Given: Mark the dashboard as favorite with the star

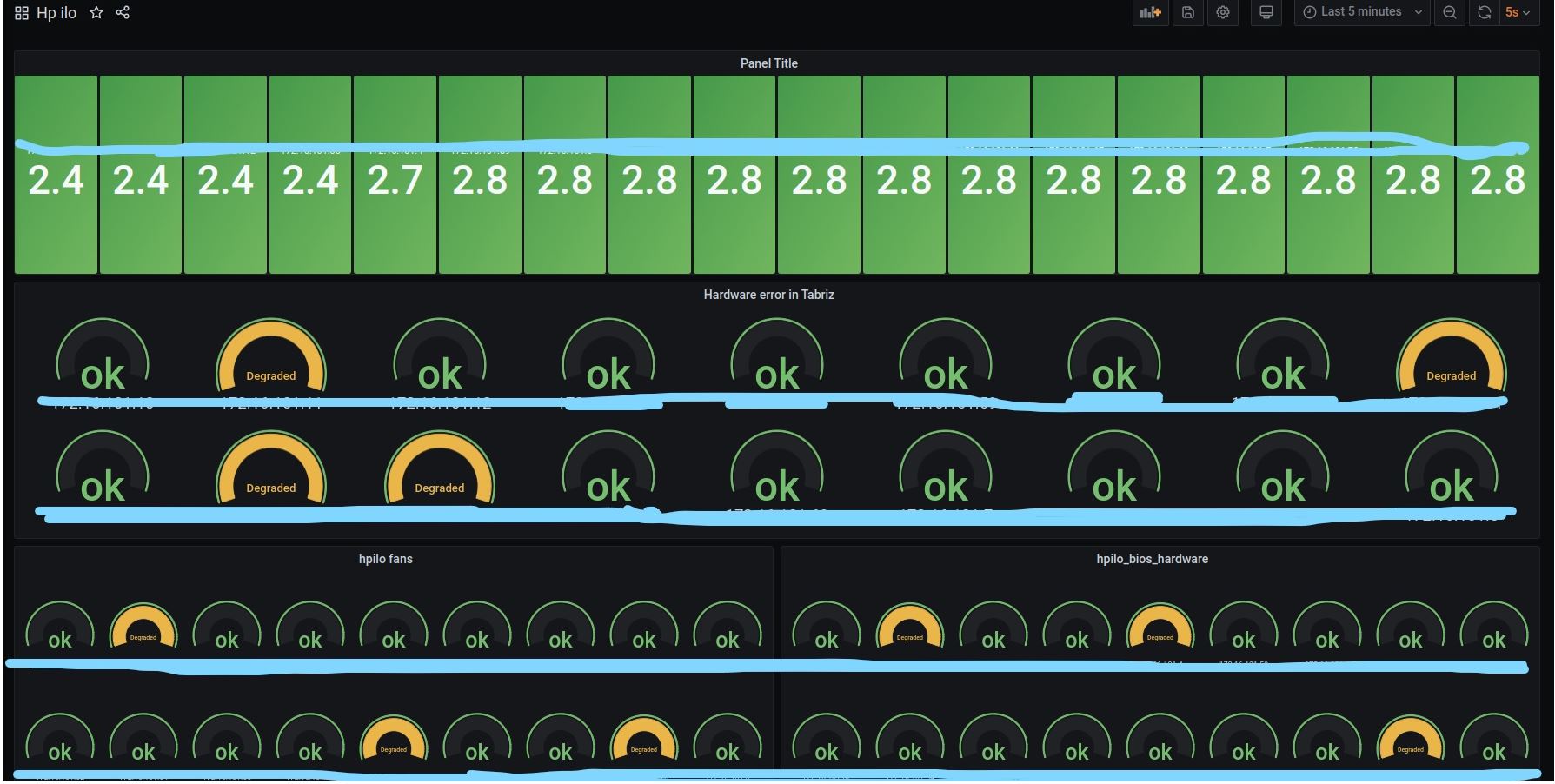Looking at the screenshot, I should [x=96, y=13].
